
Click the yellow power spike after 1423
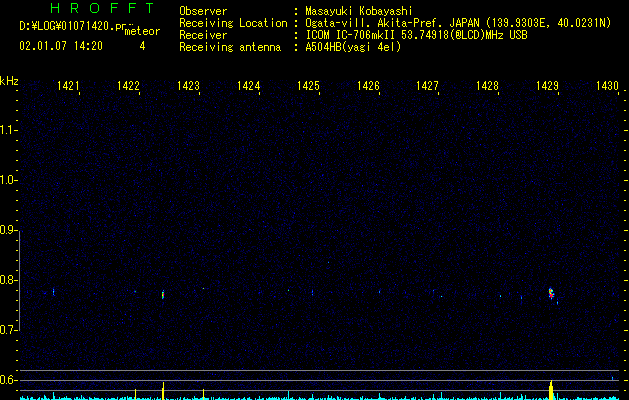[203, 394]
